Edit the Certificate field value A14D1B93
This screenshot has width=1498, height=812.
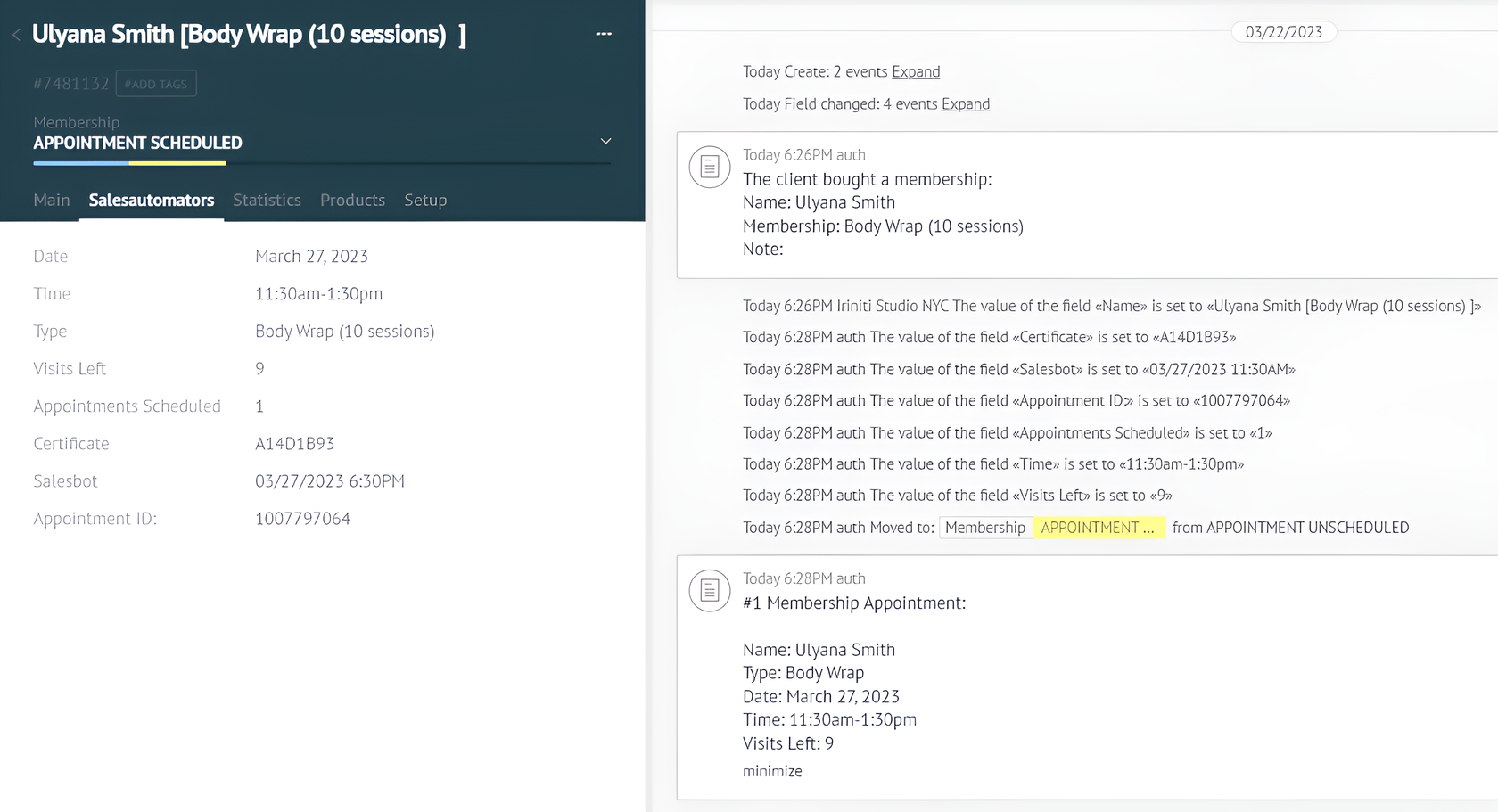295,444
